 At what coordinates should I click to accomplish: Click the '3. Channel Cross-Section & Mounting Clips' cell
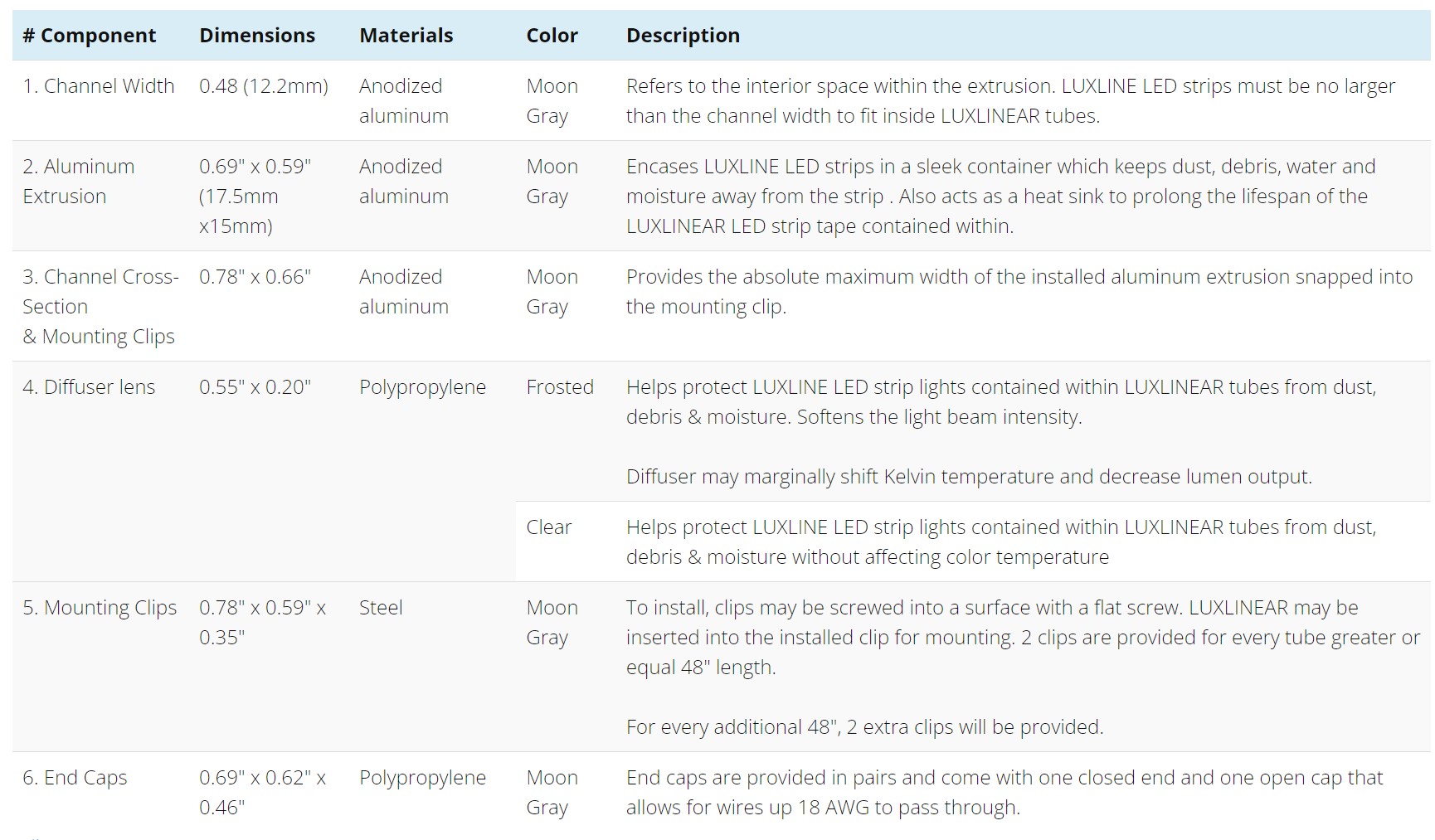click(x=100, y=307)
